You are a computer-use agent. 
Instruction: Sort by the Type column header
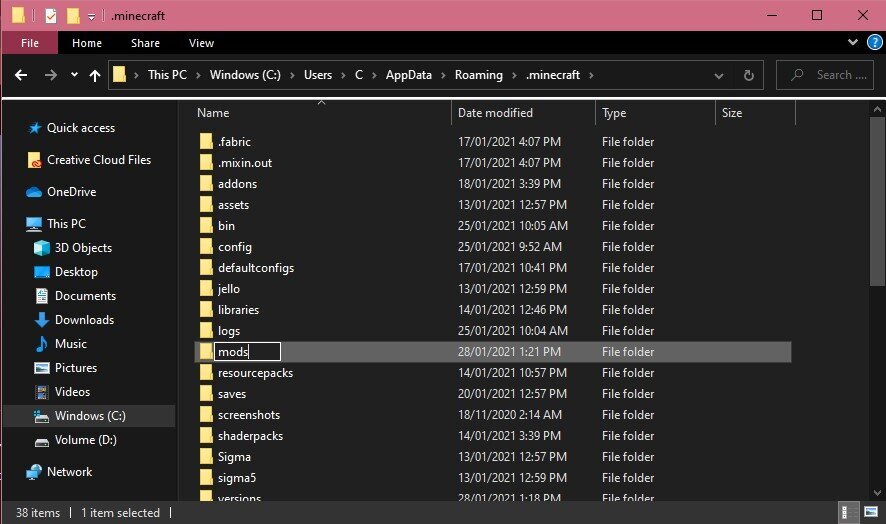click(x=614, y=112)
